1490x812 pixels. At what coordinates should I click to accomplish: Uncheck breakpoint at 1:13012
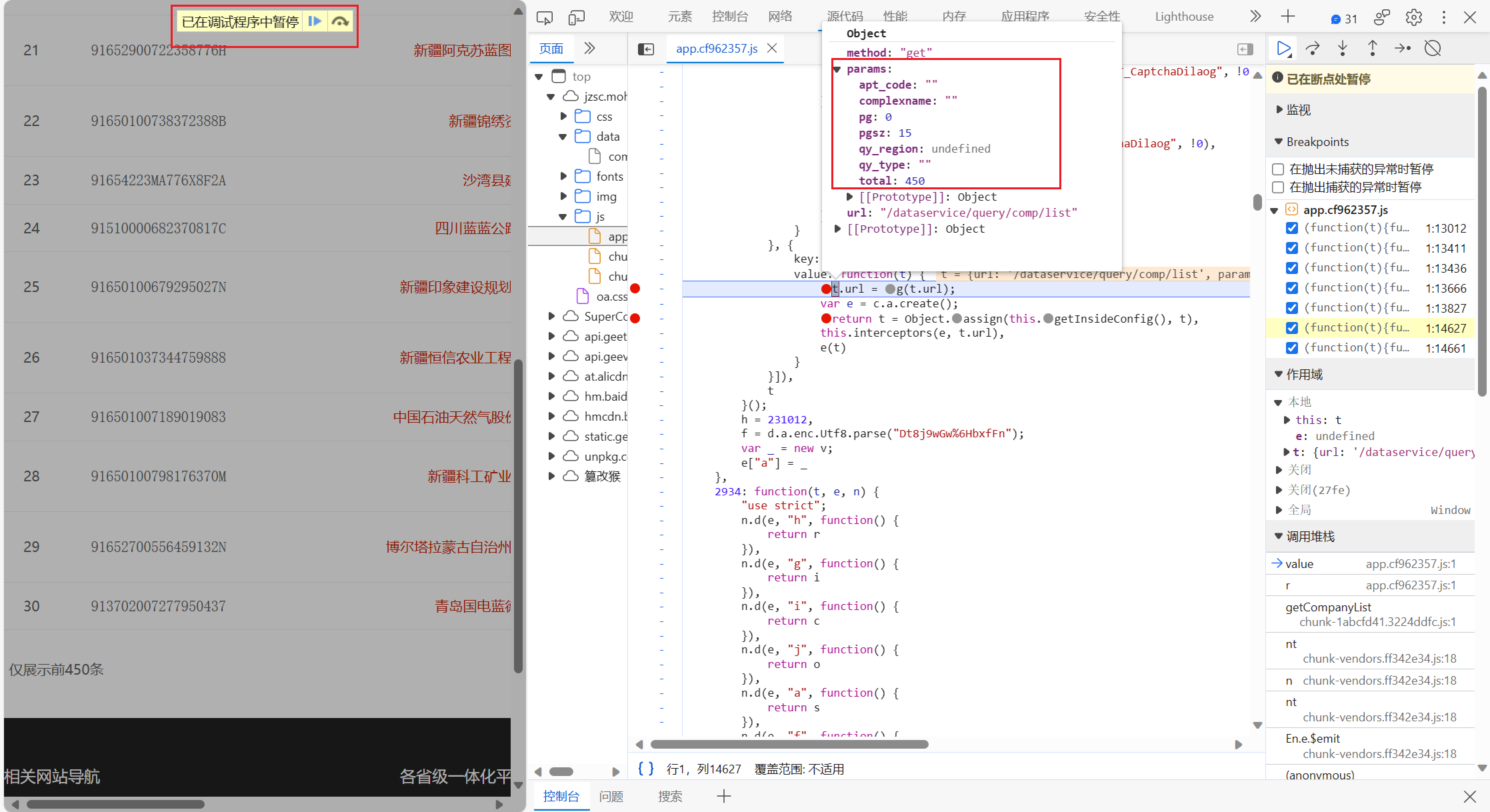coord(1292,228)
